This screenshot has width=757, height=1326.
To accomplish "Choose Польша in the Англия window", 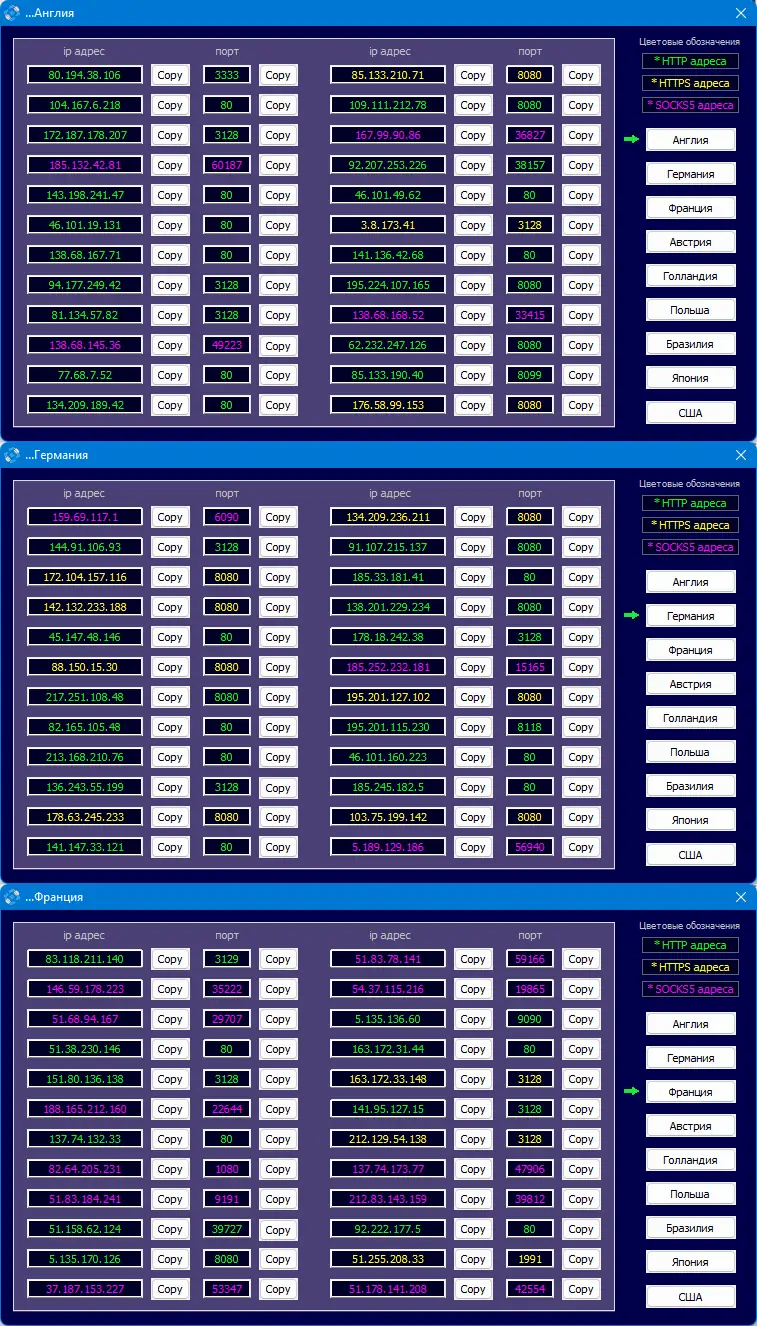I will tap(691, 310).
